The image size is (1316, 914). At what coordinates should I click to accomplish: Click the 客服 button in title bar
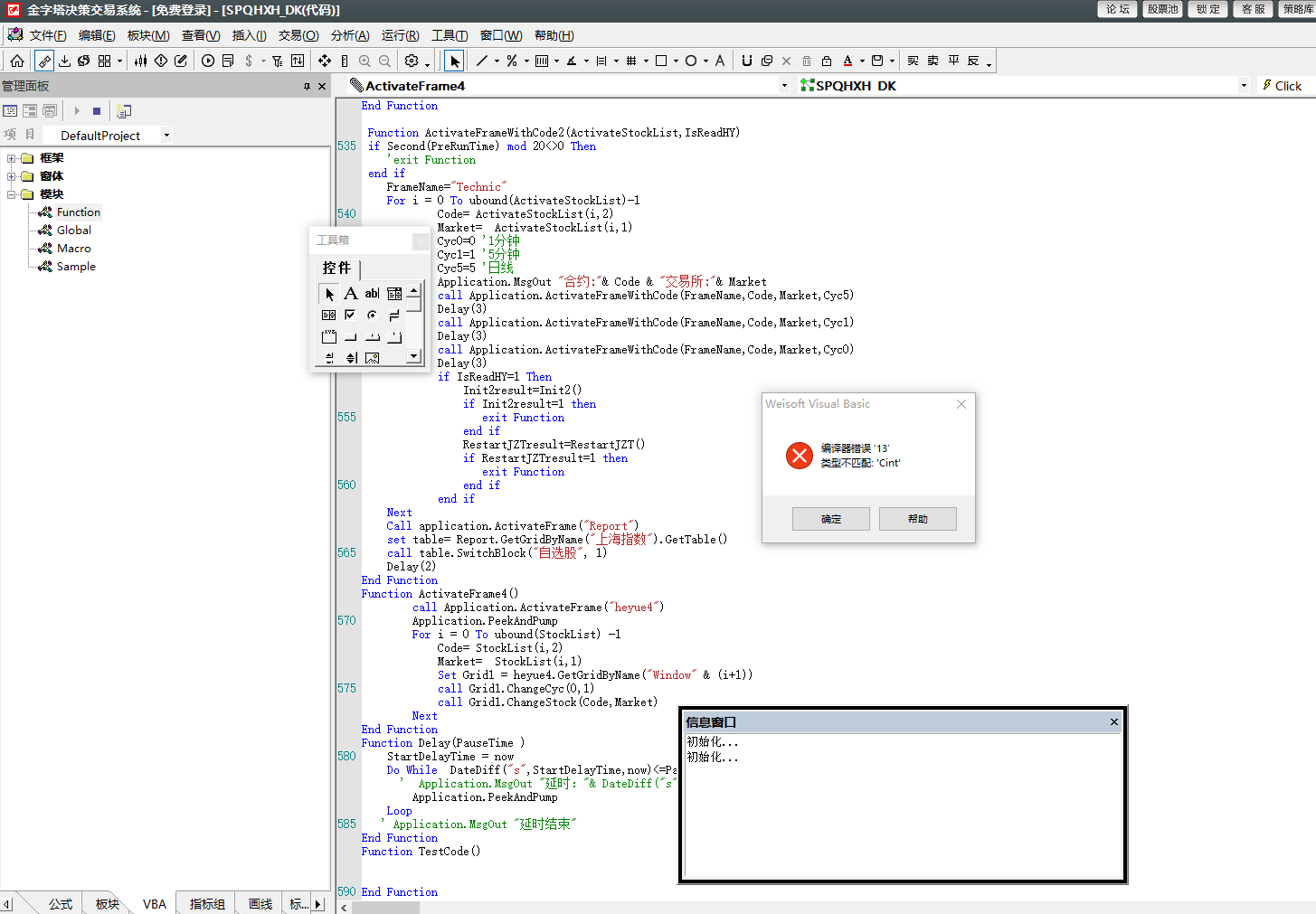click(1254, 9)
